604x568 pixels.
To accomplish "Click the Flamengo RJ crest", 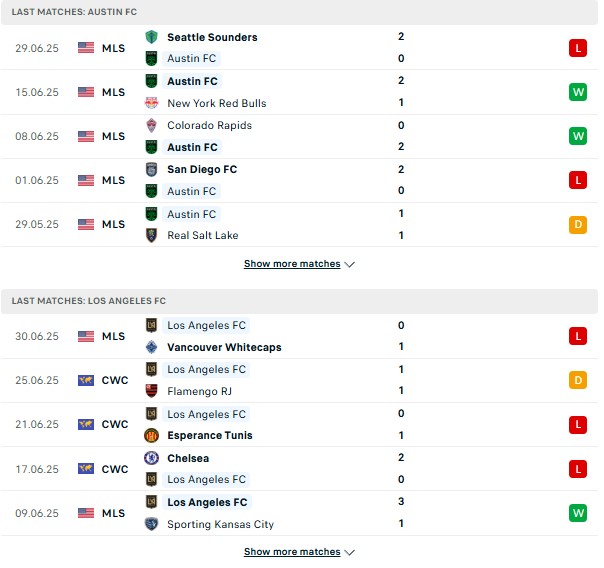I will [x=151, y=391].
